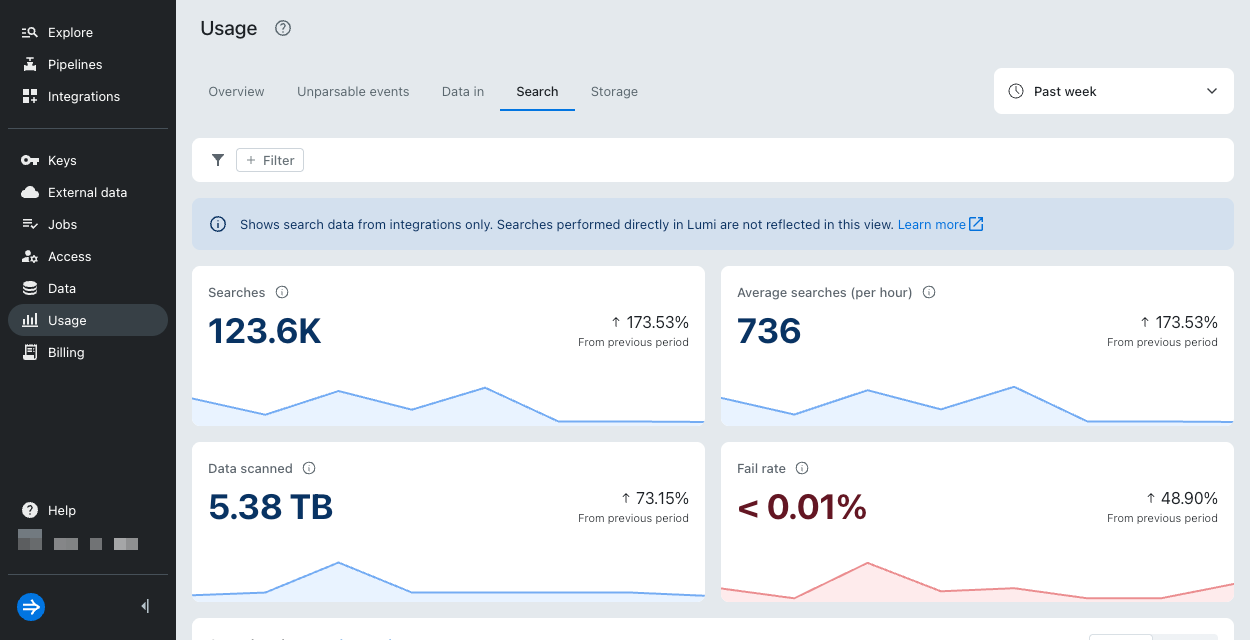Collapse the sidebar with arrow icon
This screenshot has height=640, width=1250.
point(146,606)
